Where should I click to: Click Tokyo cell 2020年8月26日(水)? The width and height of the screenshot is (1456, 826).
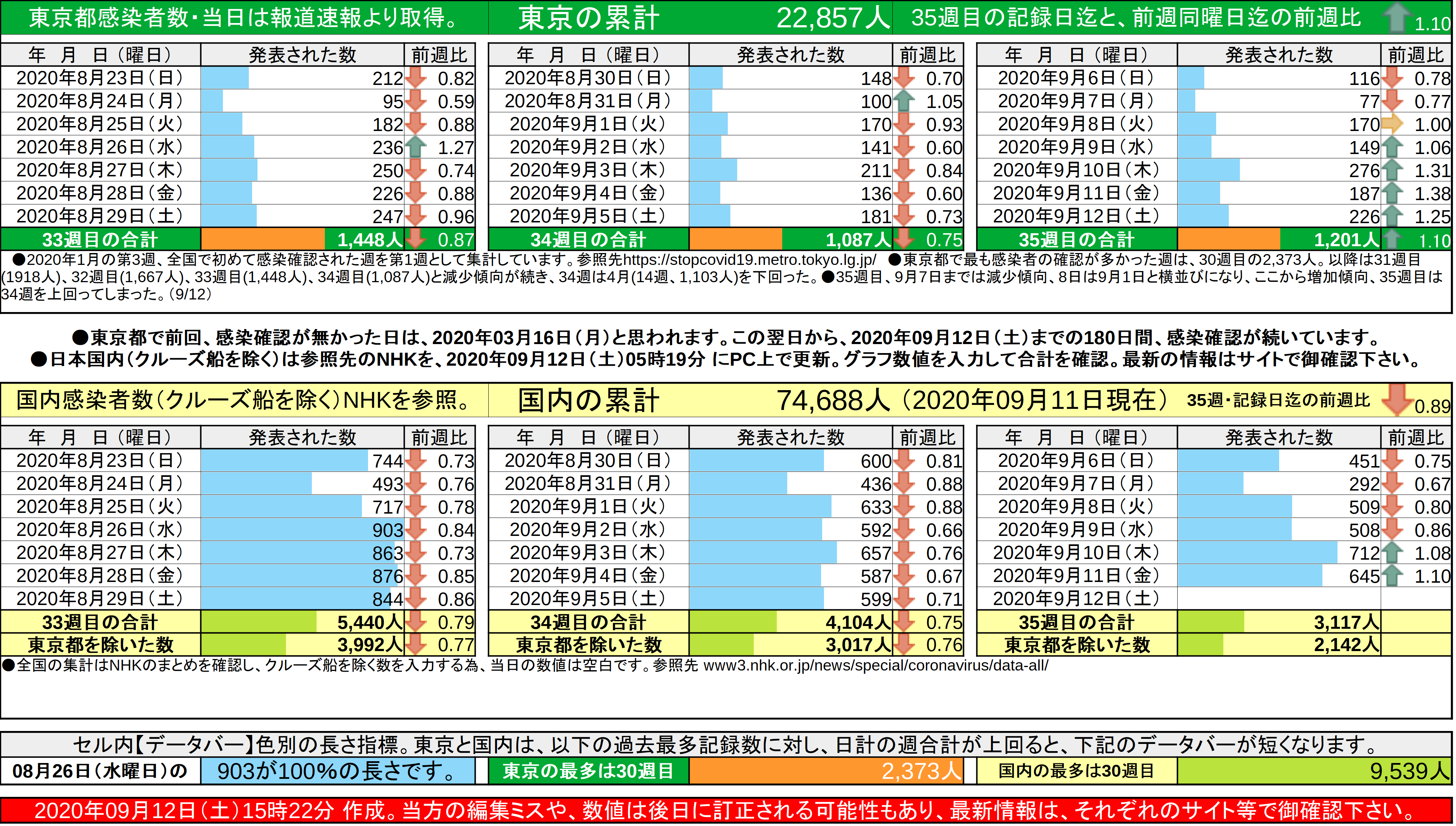click(x=100, y=147)
